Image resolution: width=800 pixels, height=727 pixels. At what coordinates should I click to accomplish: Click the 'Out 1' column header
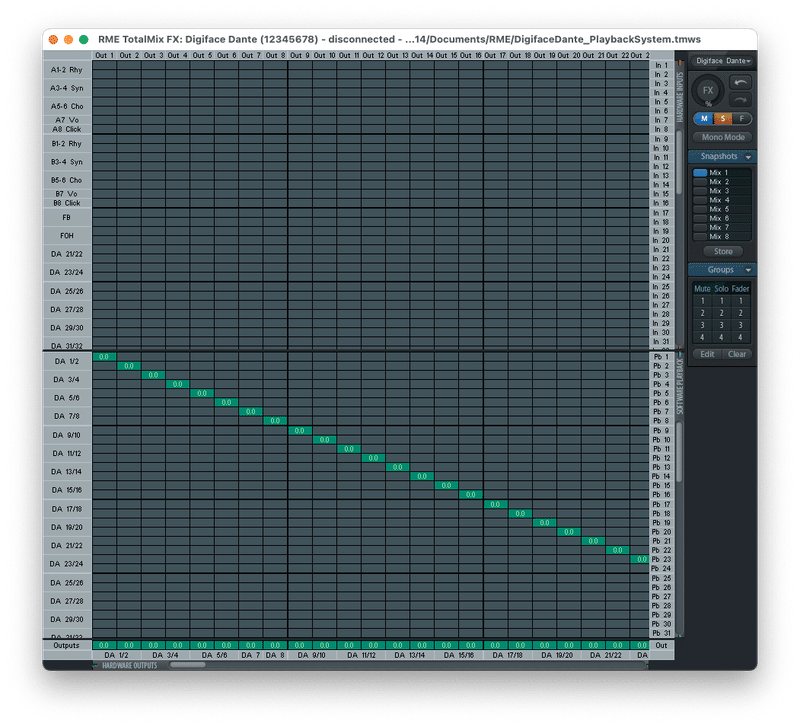(x=104, y=55)
